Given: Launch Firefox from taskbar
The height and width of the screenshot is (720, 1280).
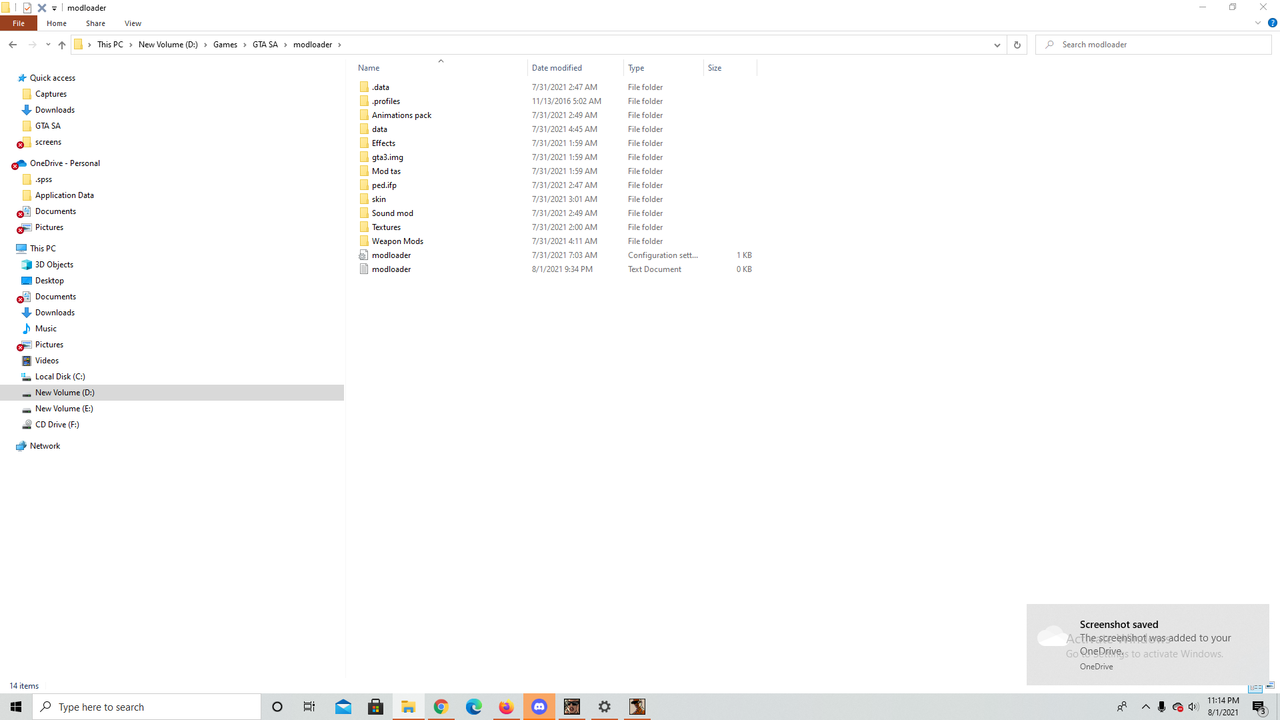Looking at the screenshot, I should (x=506, y=707).
